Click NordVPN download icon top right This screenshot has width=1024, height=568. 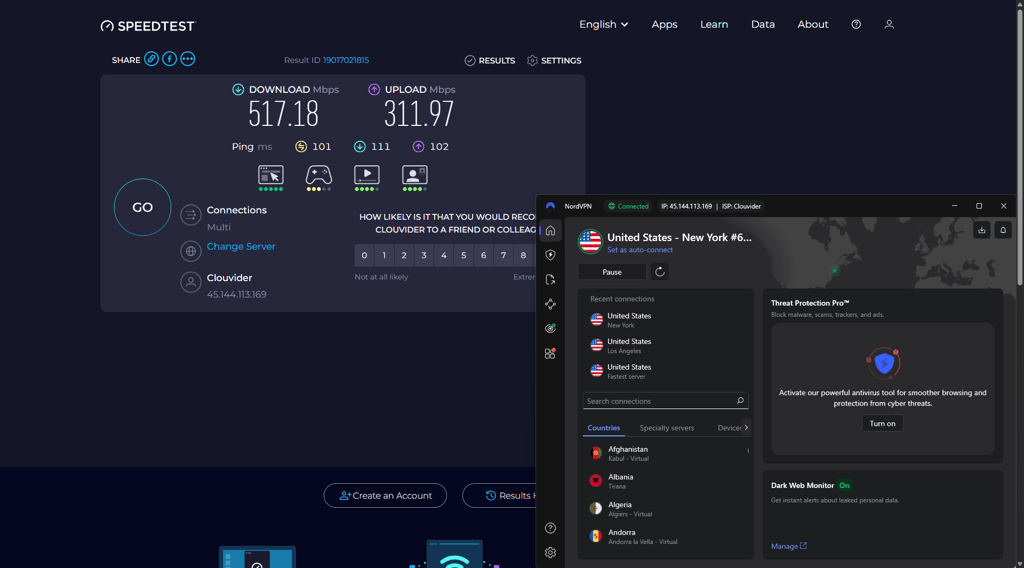[x=982, y=230]
